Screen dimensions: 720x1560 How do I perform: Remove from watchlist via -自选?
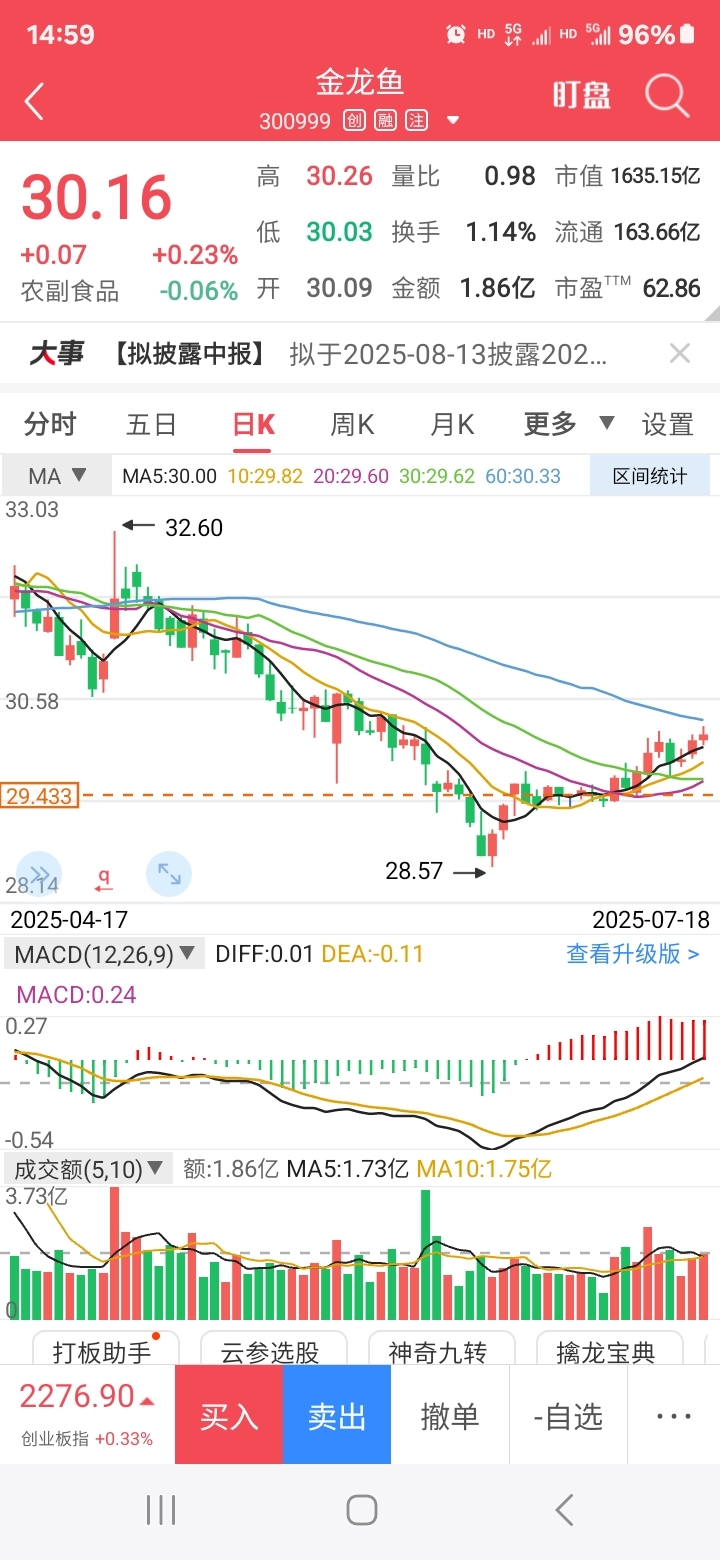[568, 1415]
